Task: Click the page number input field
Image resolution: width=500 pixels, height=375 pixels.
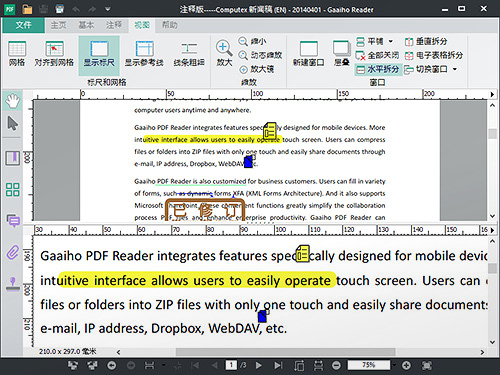Action: tap(231, 365)
